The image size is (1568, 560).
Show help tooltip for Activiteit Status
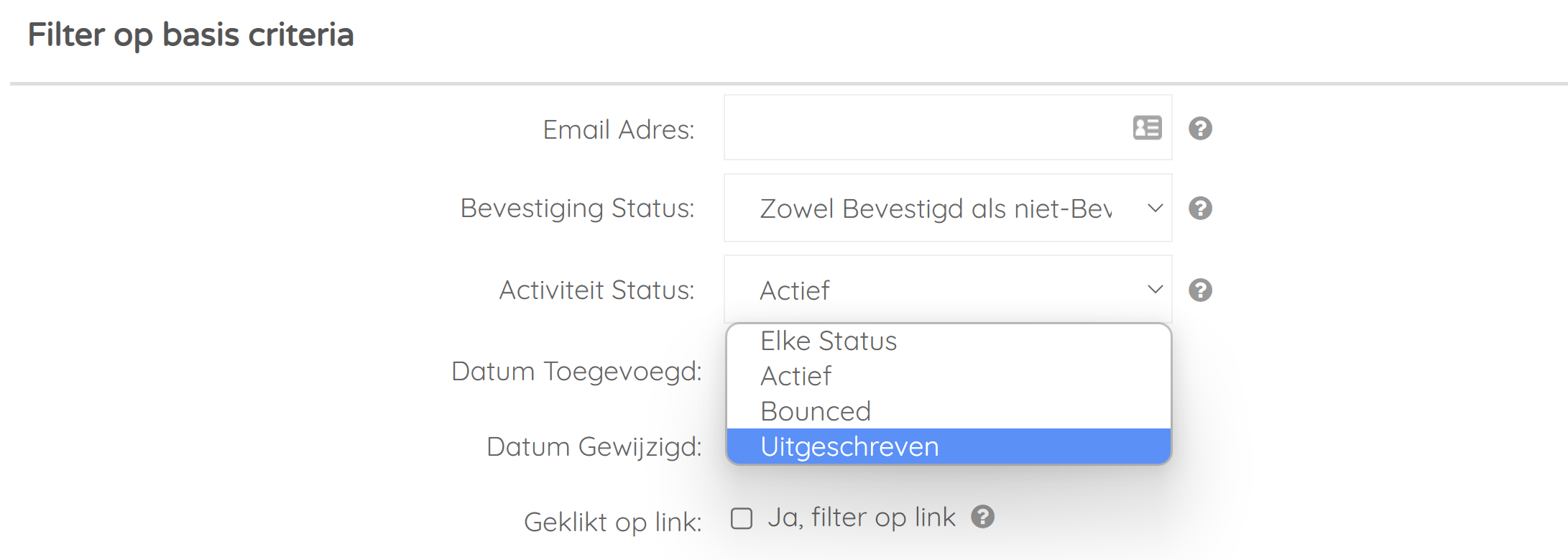pos(1200,290)
